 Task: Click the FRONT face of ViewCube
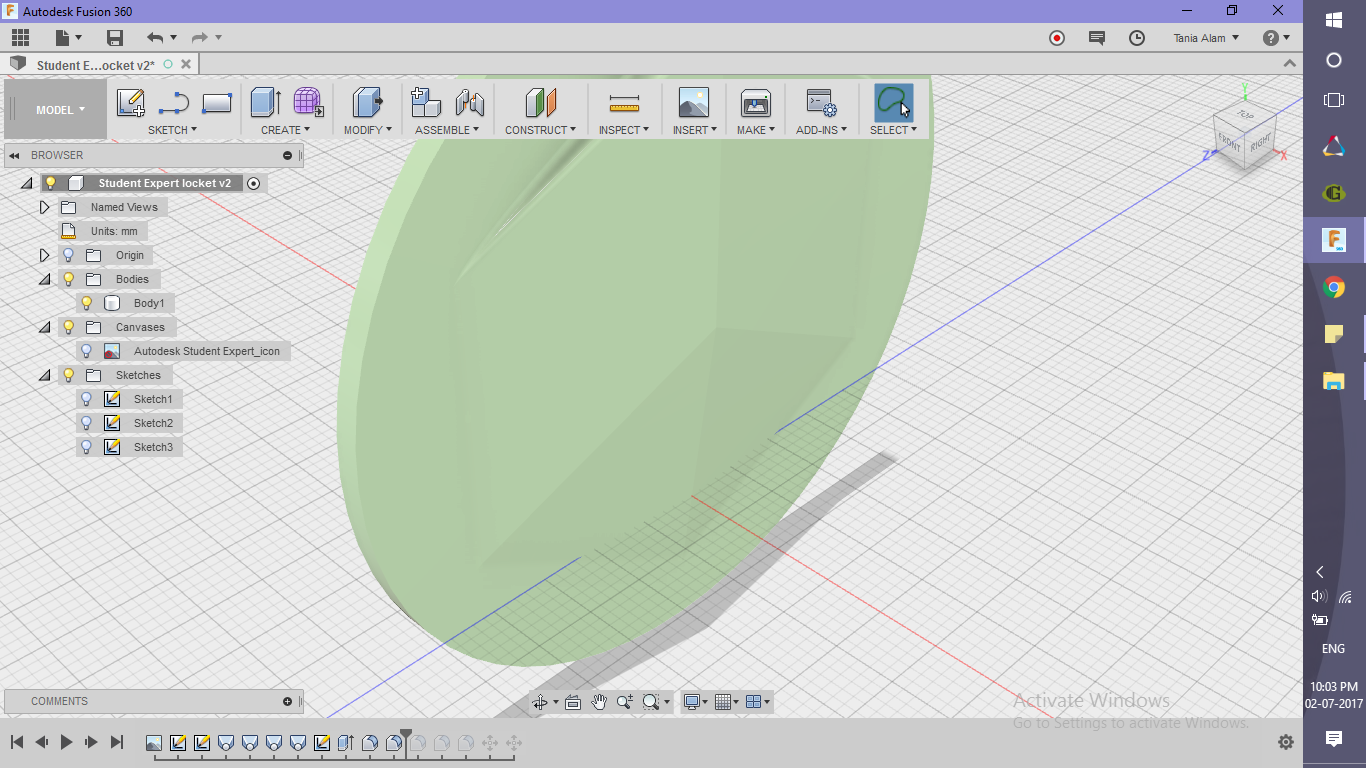coord(1229,144)
